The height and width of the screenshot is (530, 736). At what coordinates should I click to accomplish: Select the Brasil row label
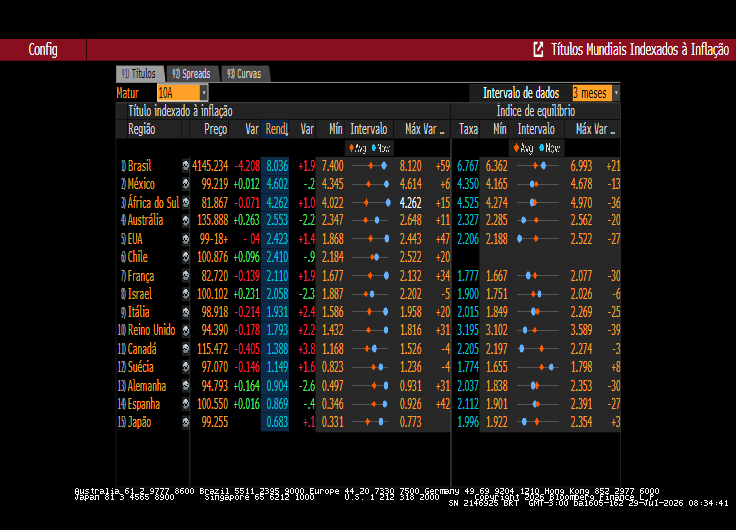(x=139, y=166)
